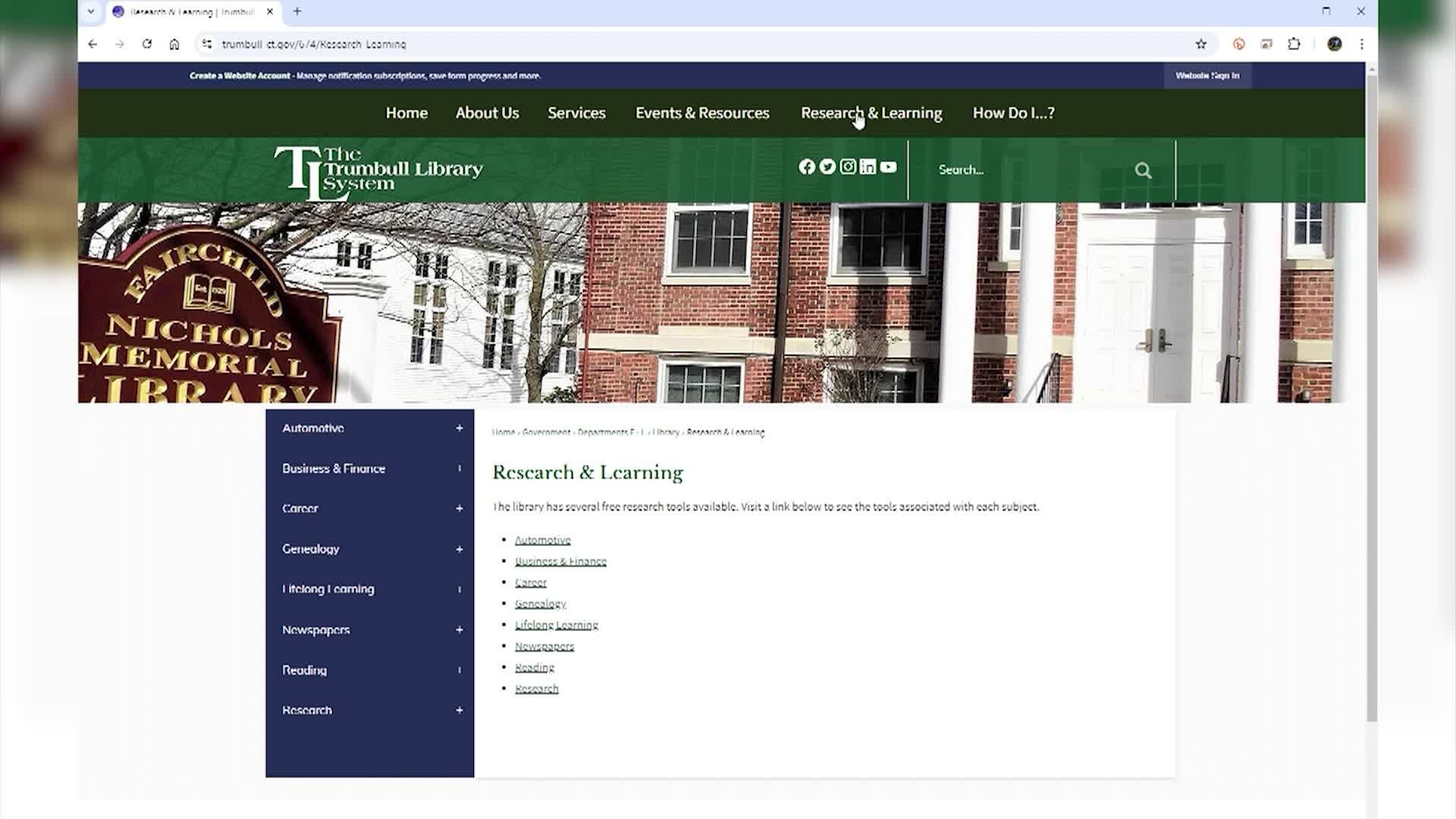Click the orange extension icon in toolbar
The width and height of the screenshot is (1456, 819).
point(1239,44)
